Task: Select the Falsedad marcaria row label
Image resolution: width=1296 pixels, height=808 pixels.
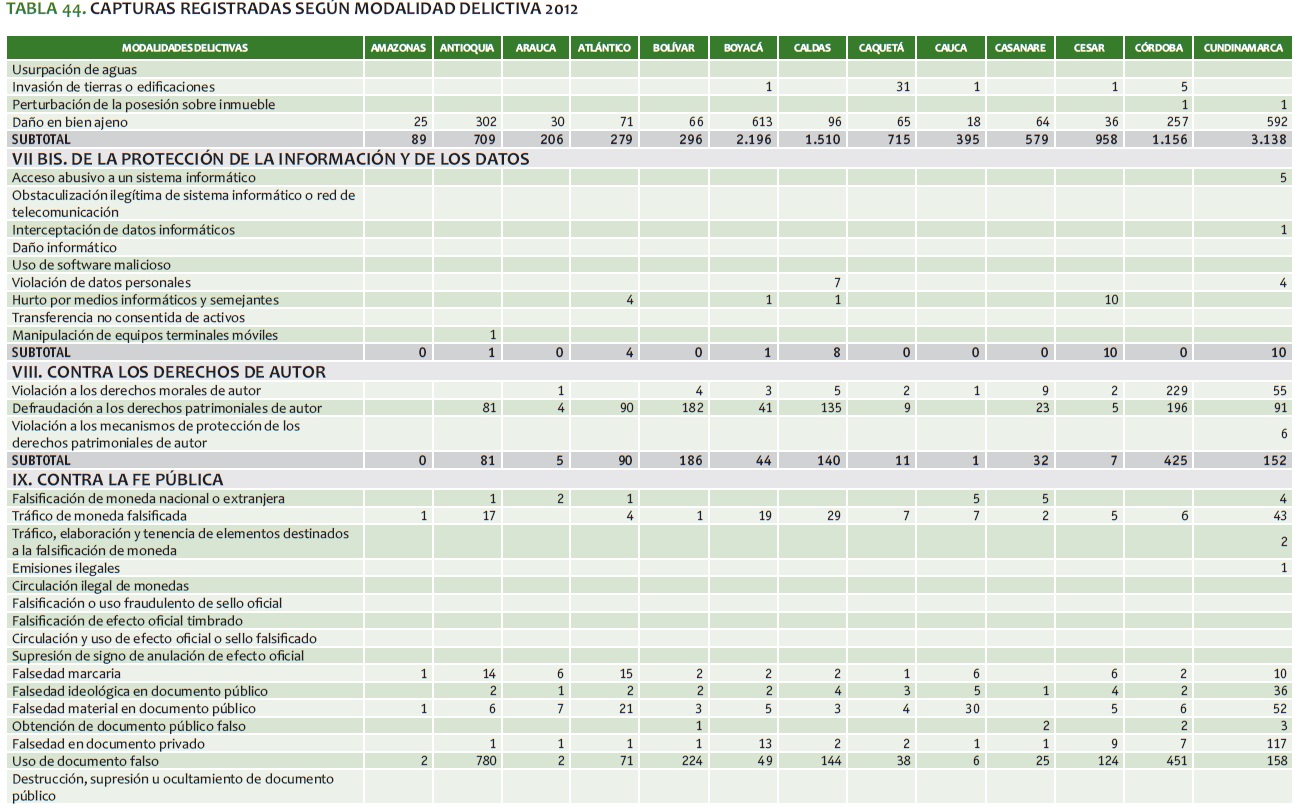Action: [66, 674]
